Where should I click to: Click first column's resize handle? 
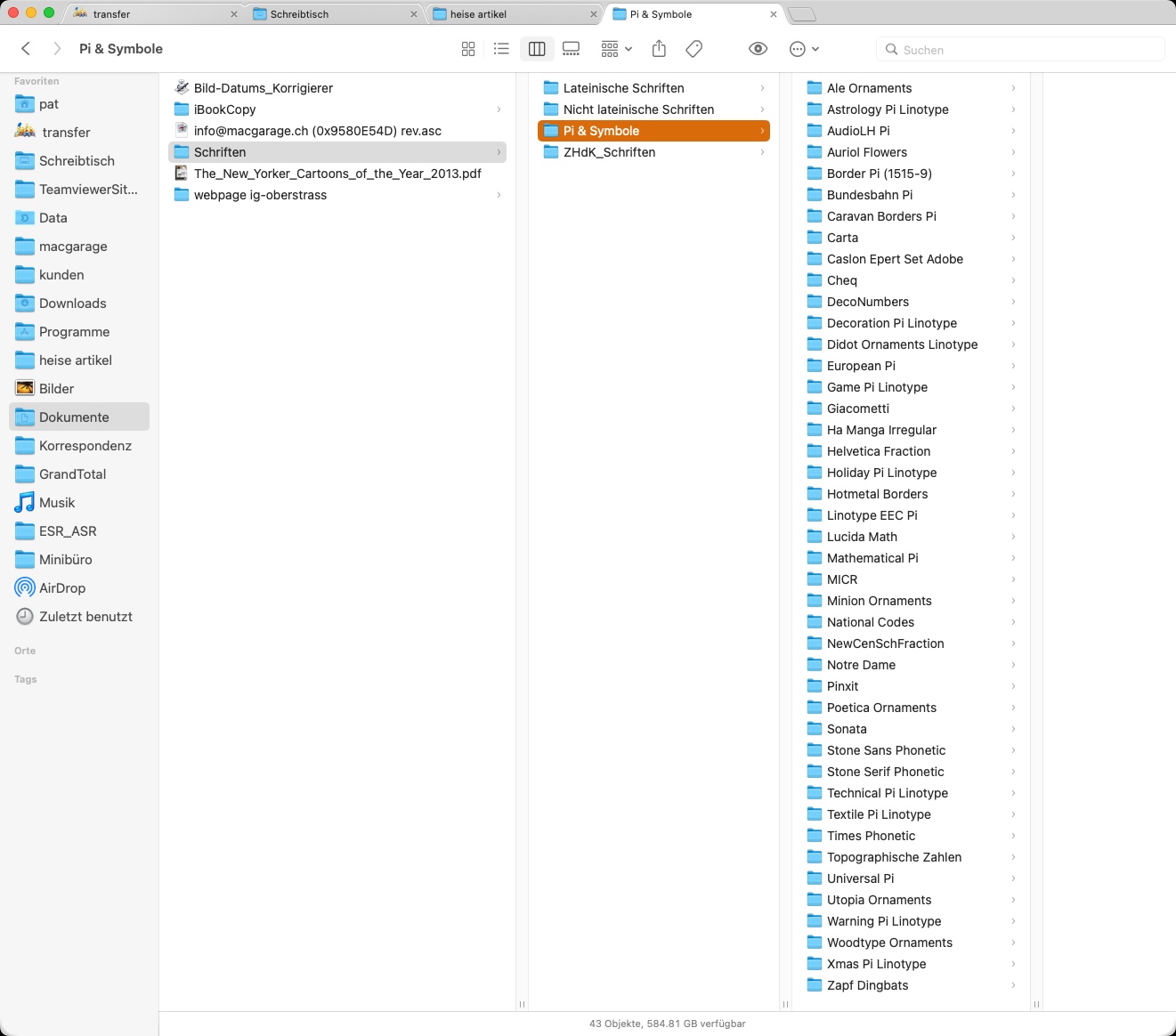tap(522, 1004)
